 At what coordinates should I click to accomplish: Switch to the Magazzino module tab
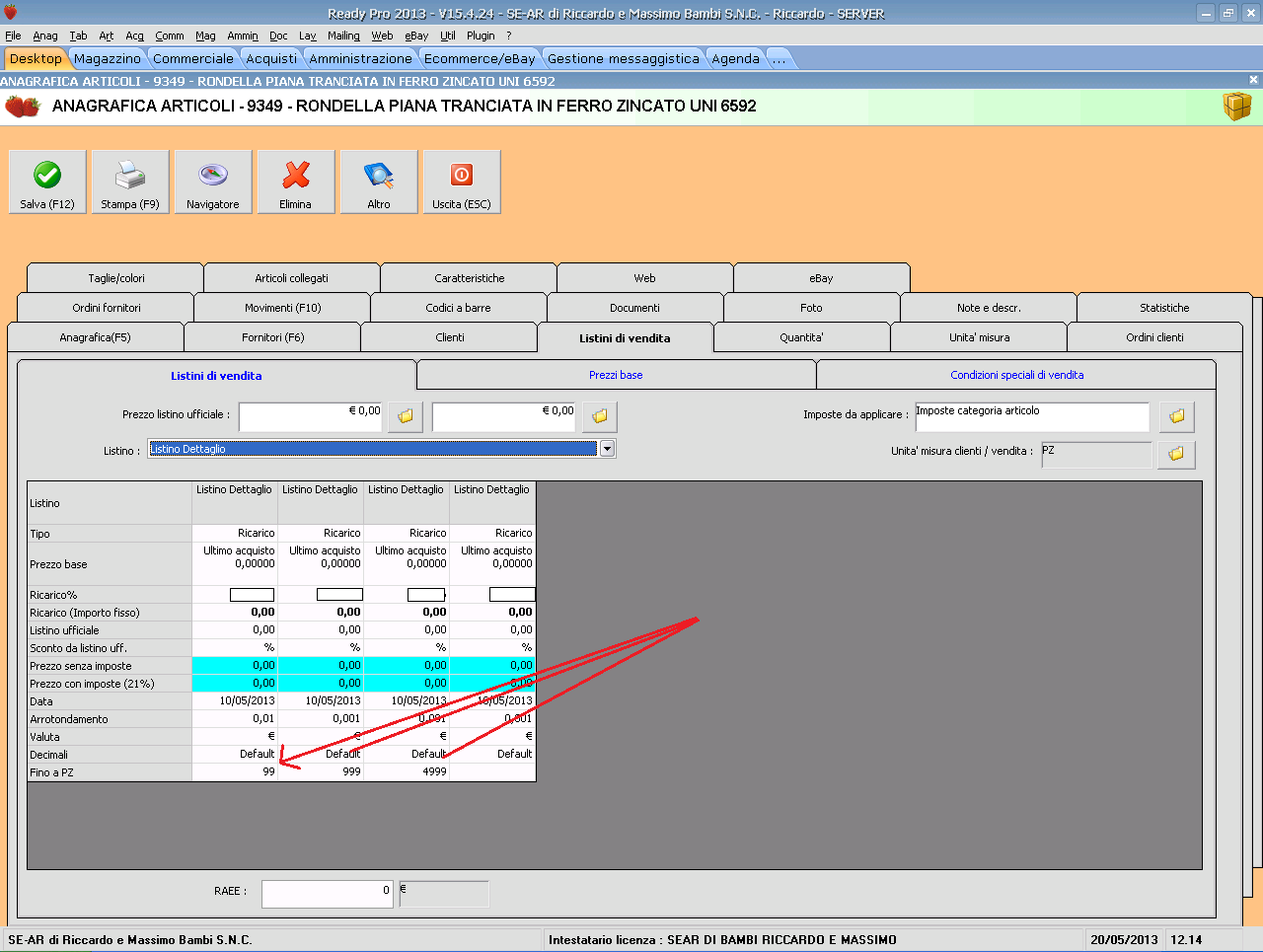108,59
